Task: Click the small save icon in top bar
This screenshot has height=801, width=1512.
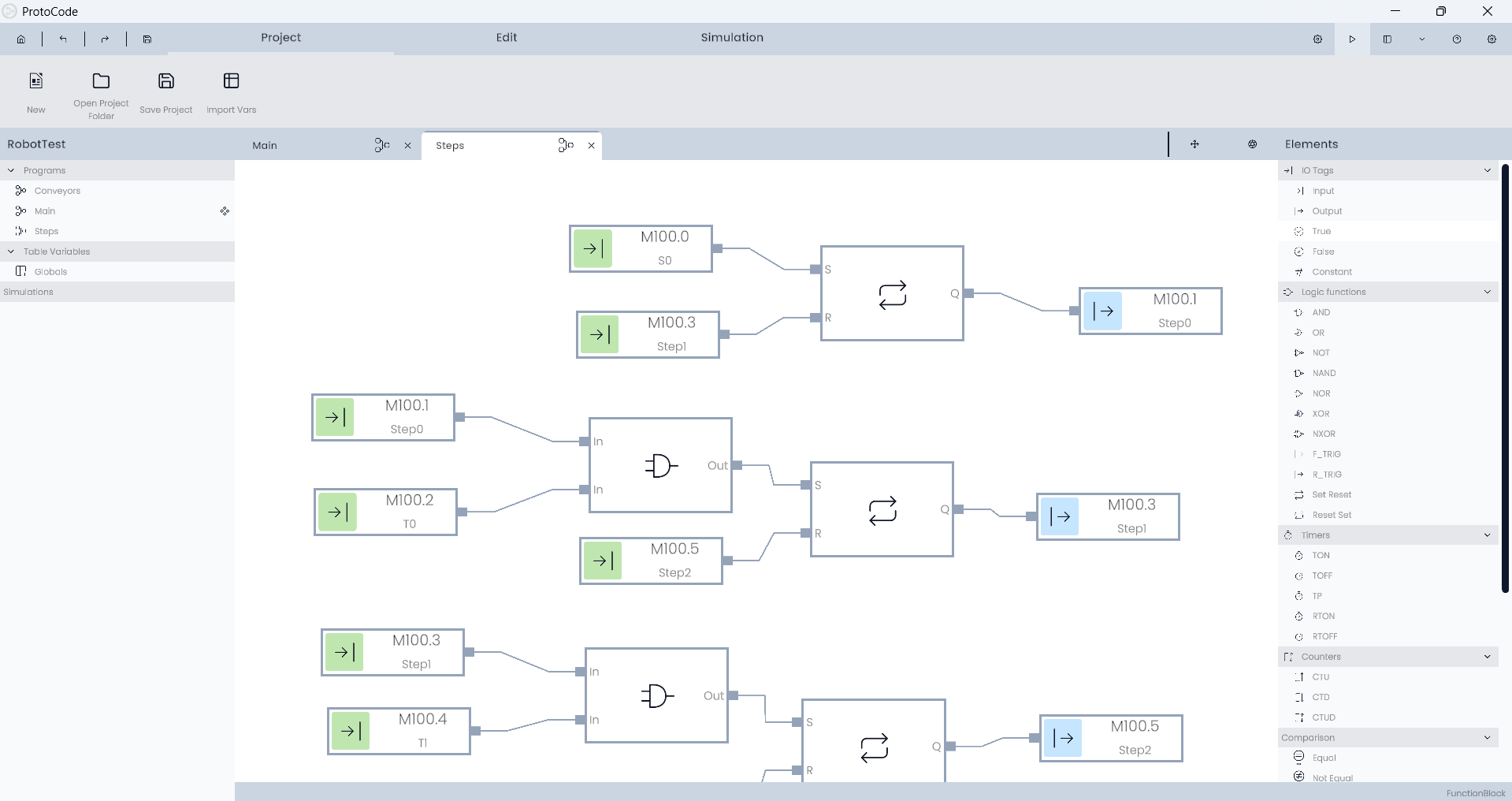Action: [147, 39]
